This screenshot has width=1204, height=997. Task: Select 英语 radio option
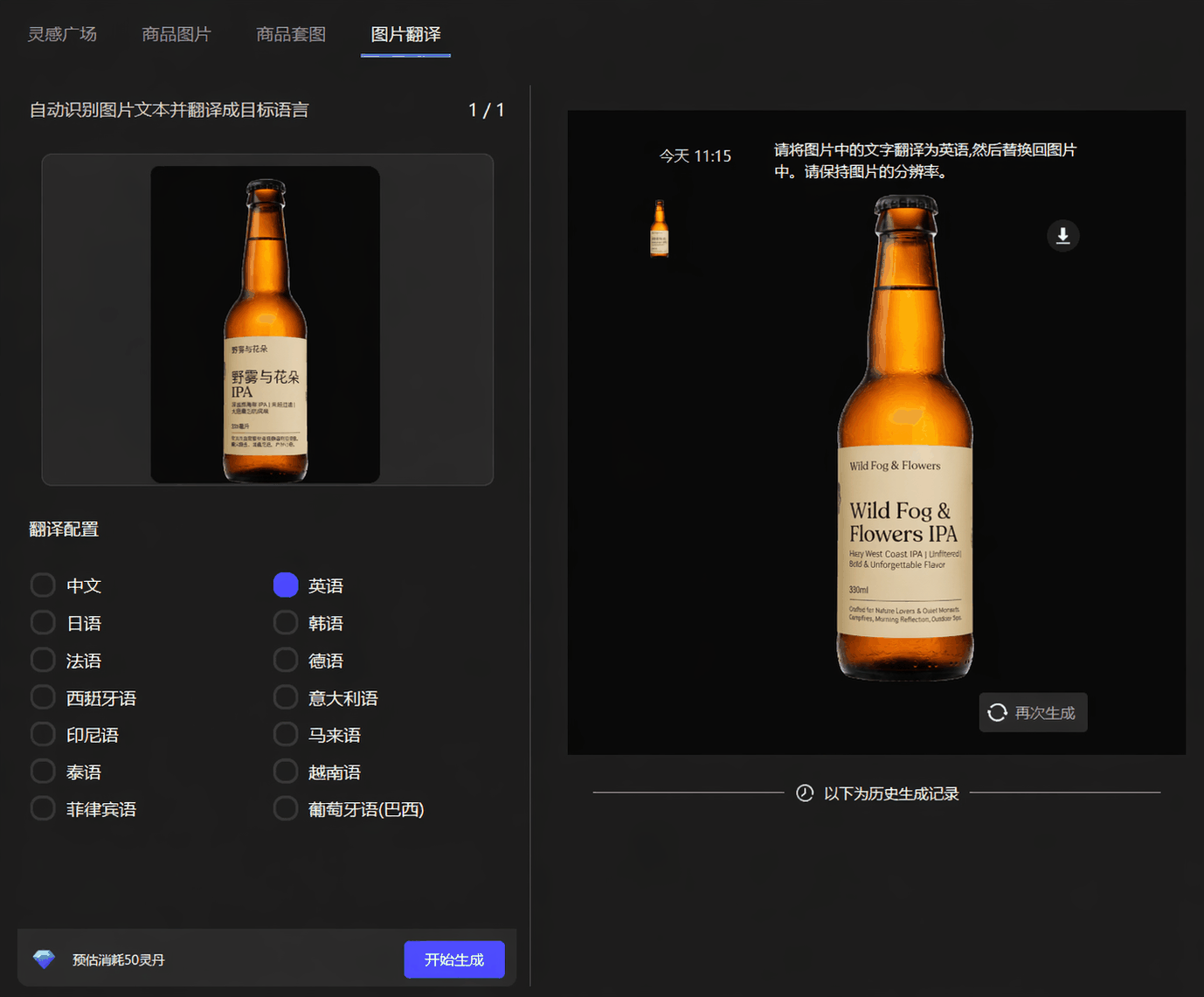(x=286, y=585)
